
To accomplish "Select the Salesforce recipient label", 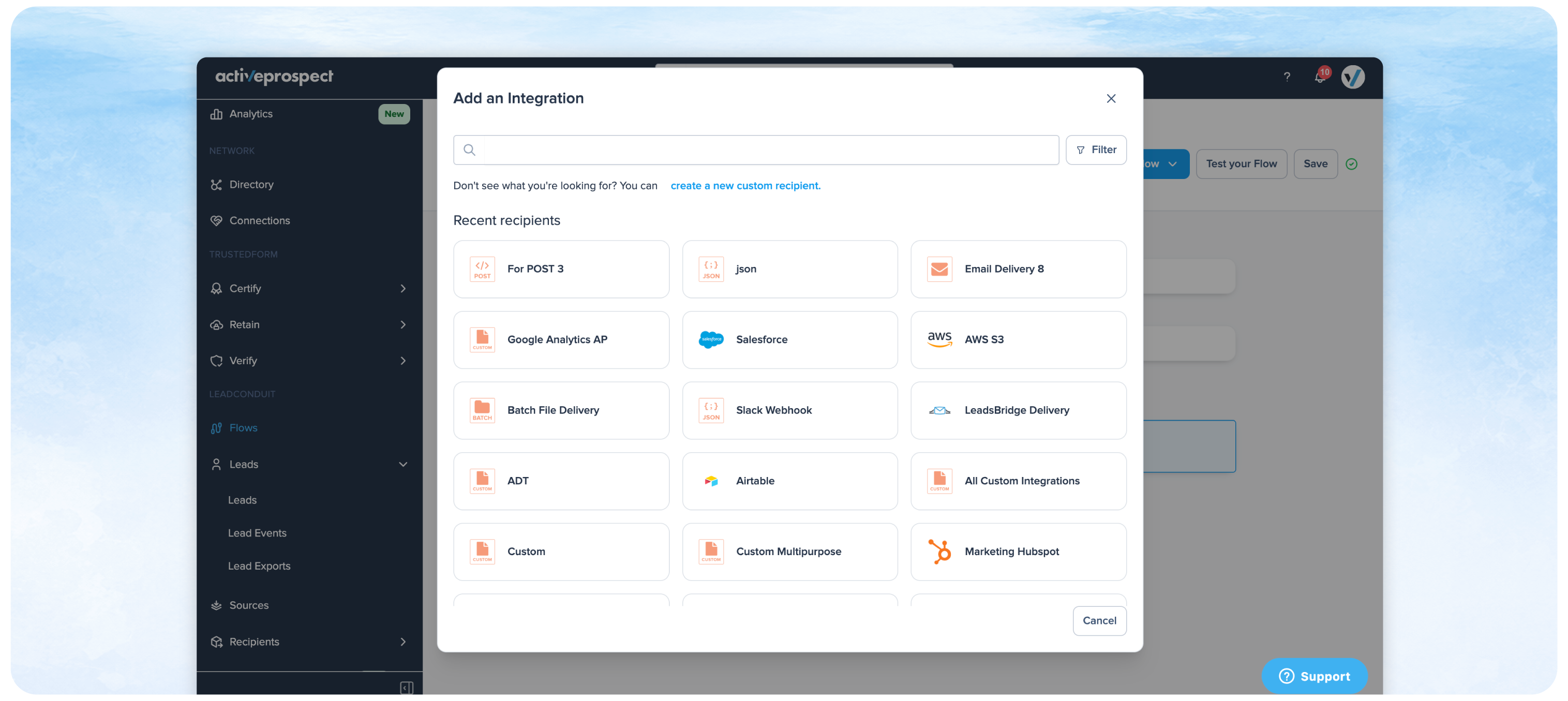I will point(761,339).
